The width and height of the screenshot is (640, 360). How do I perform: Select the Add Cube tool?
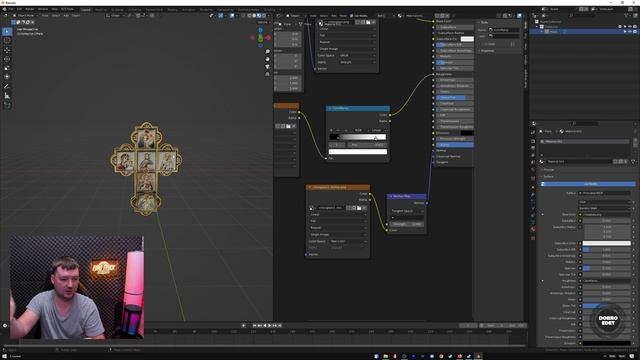pos(7,105)
